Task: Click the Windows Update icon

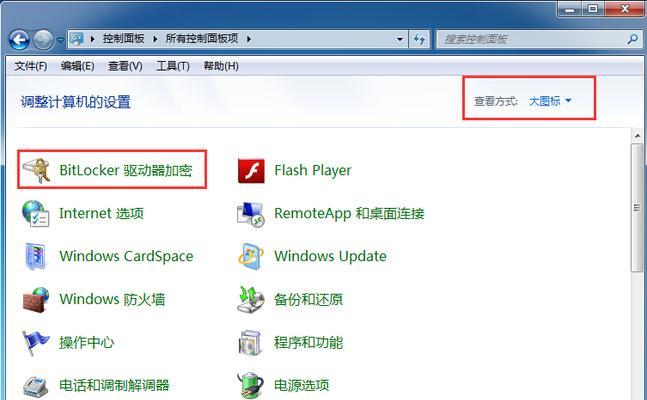Action: coord(250,256)
